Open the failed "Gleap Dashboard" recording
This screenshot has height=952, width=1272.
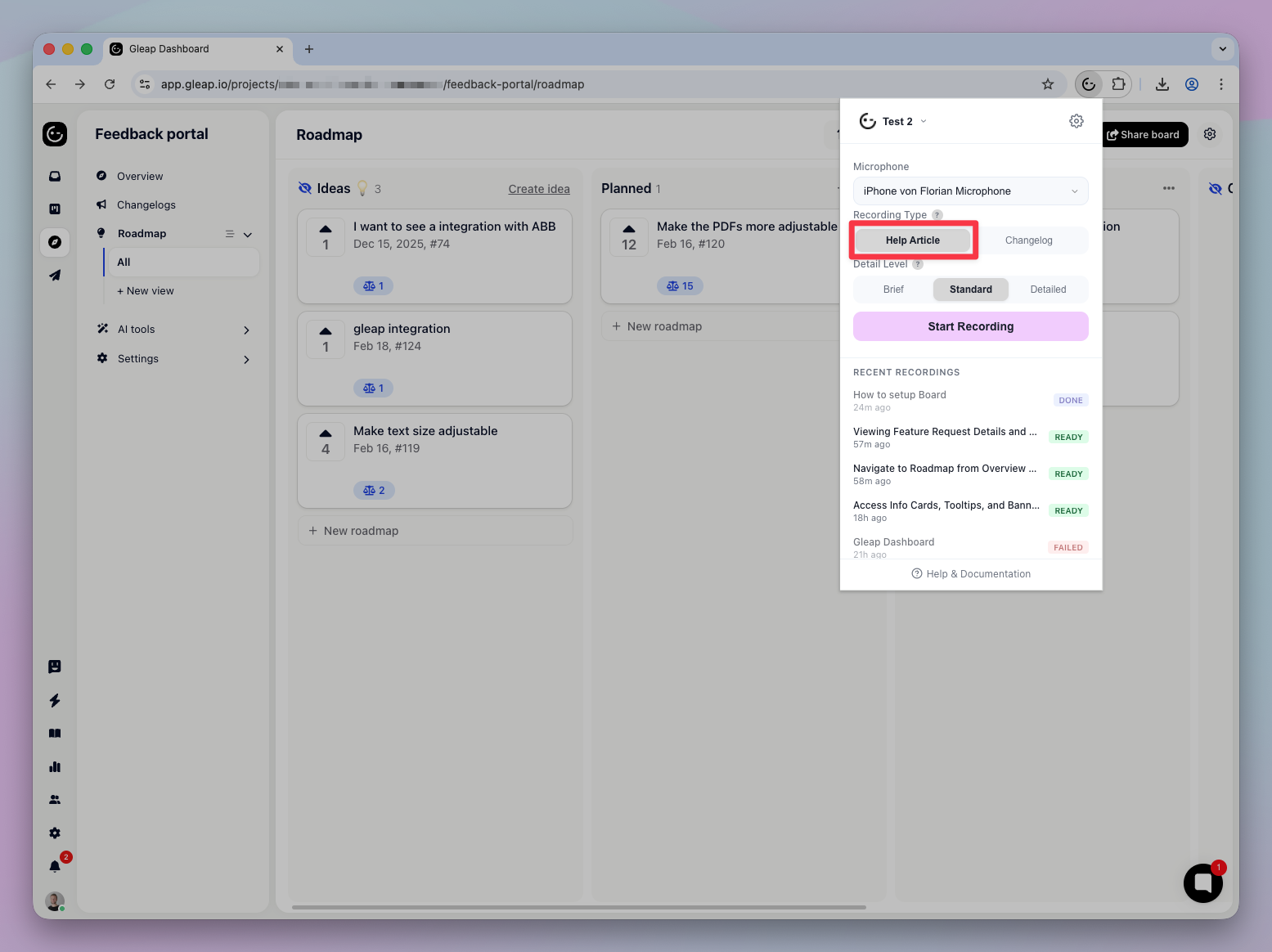click(x=971, y=547)
